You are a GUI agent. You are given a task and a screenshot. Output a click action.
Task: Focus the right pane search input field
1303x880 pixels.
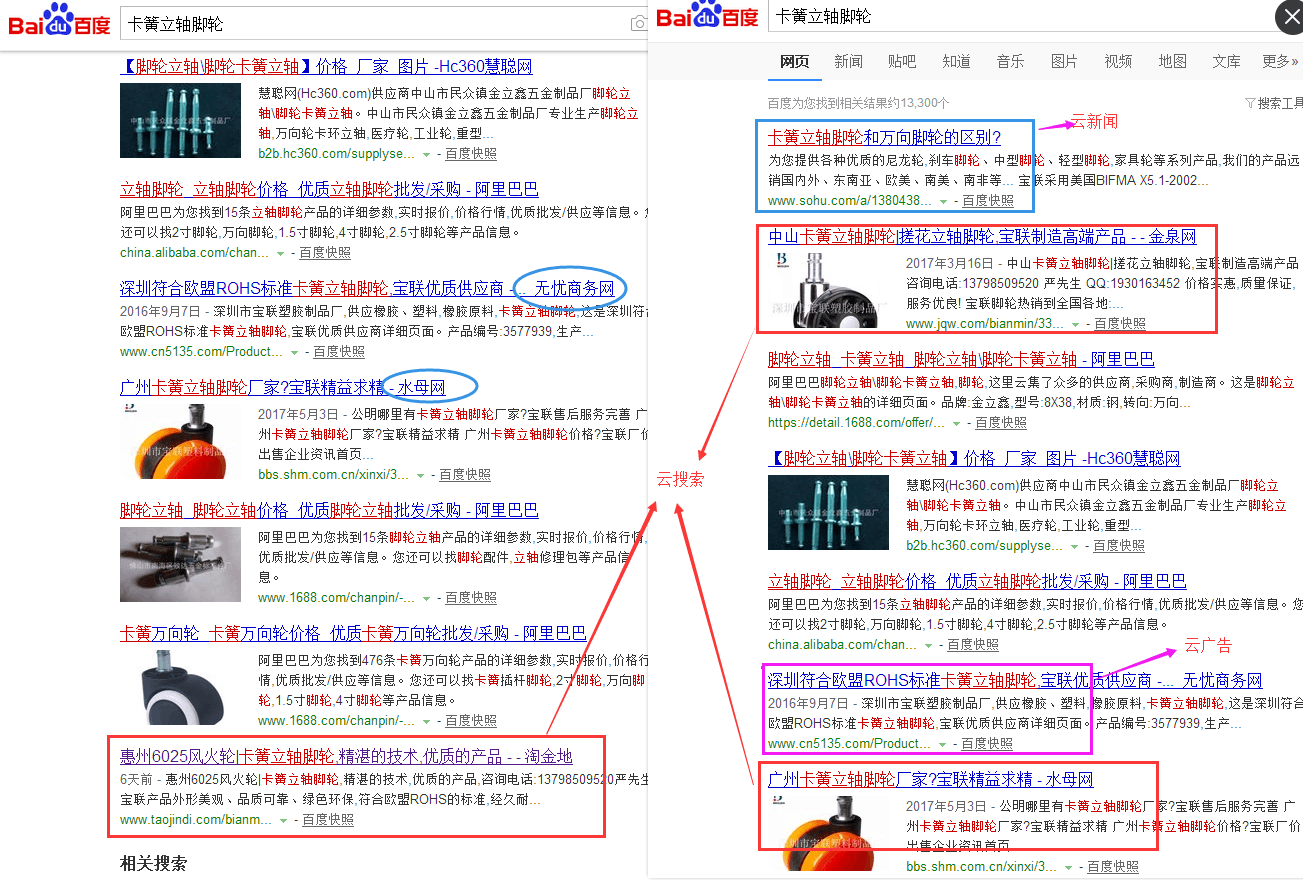[x=1020, y=17]
